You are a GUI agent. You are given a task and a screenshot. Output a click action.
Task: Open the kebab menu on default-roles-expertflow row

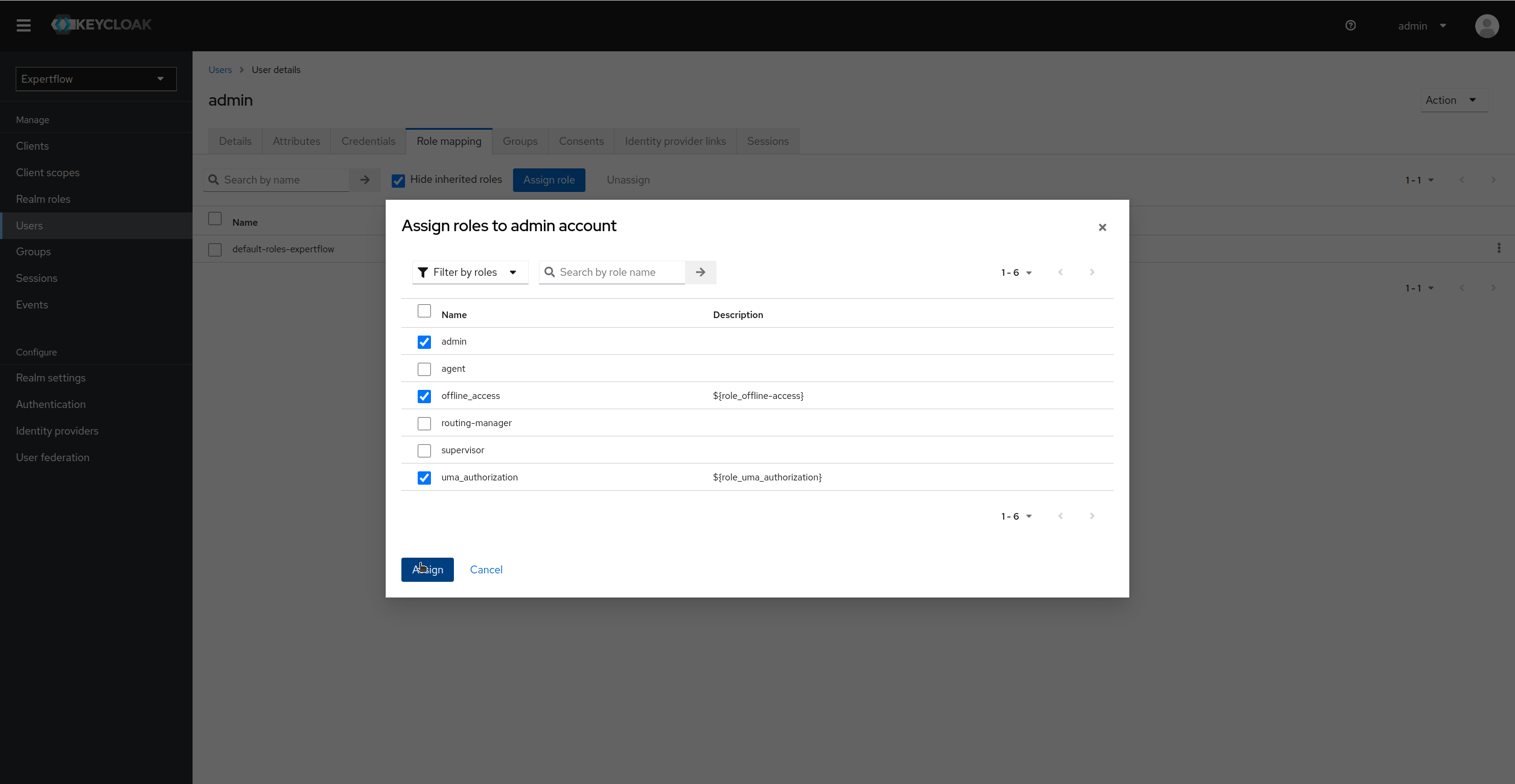point(1499,248)
